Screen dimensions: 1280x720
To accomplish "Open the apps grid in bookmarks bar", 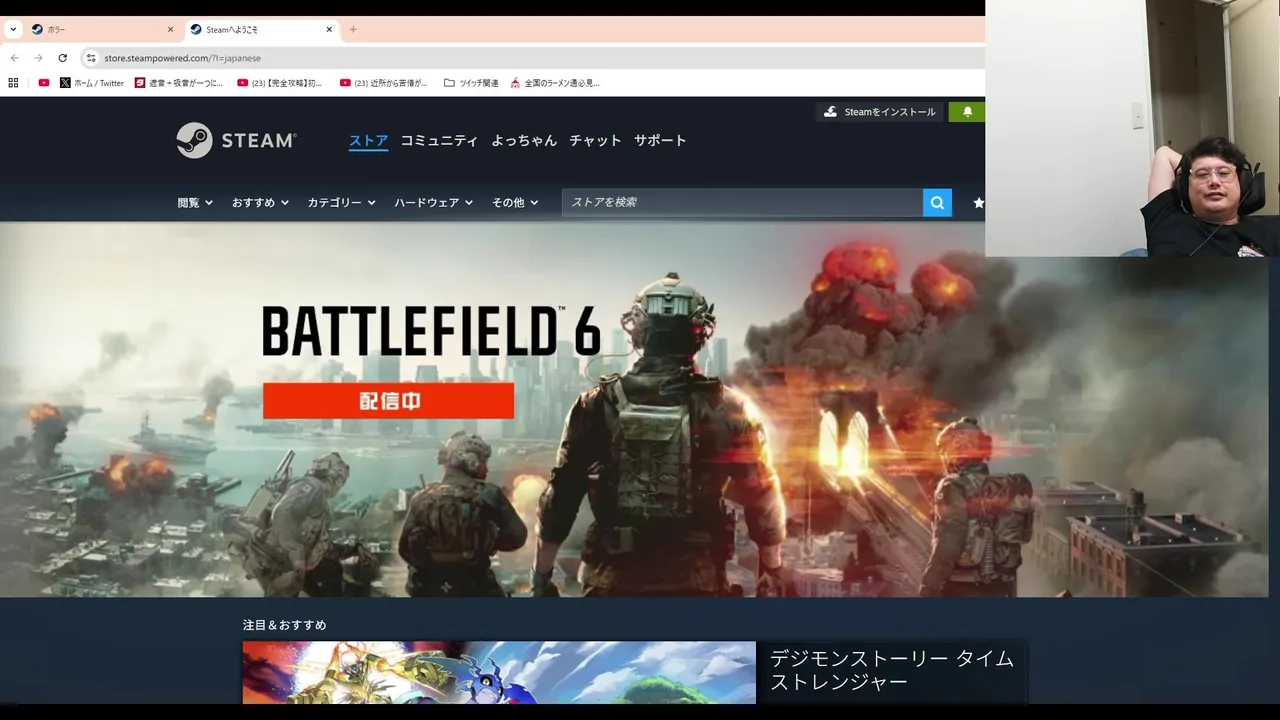I will pyautogui.click(x=13, y=83).
